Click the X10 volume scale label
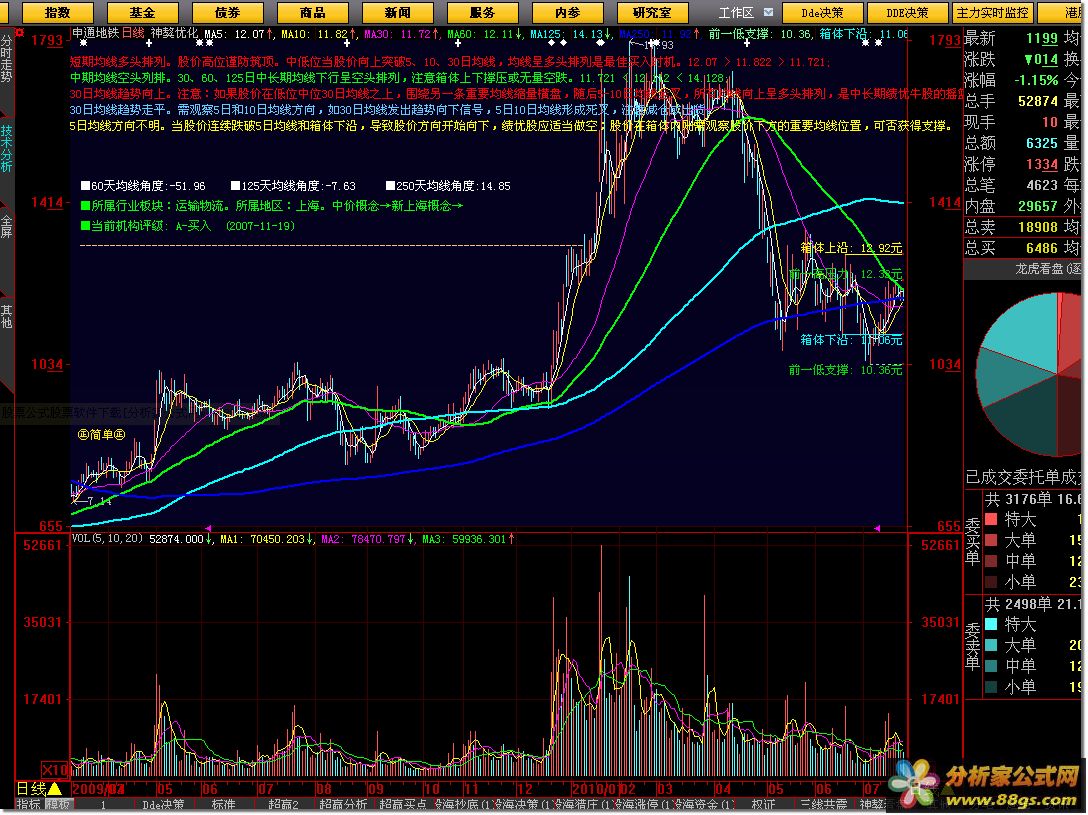The image size is (1088, 815). 55,769
